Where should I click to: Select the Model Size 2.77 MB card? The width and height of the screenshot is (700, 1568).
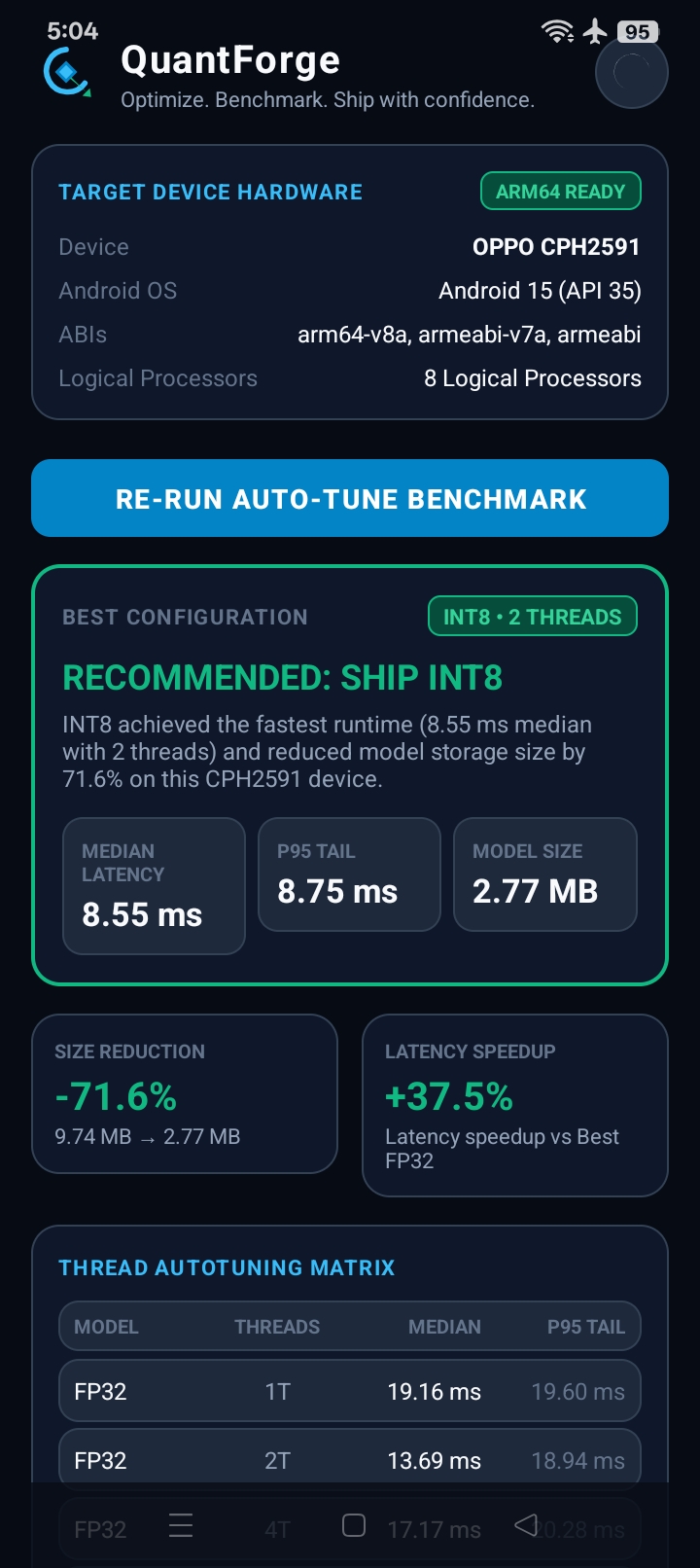[545, 874]
